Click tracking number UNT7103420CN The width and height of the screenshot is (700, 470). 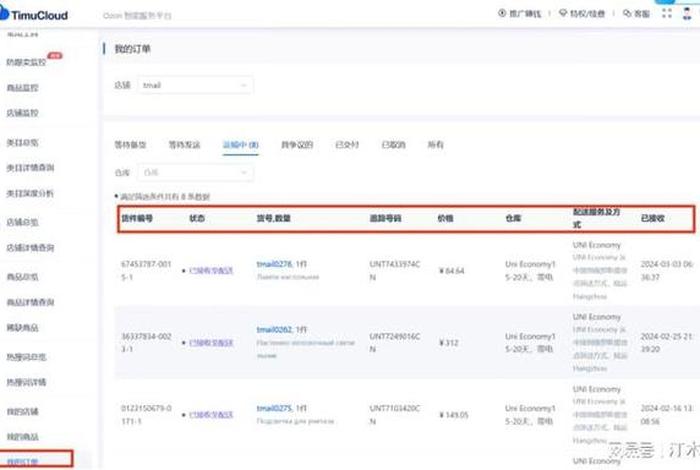pyautogui.click(x=395, y=415)
